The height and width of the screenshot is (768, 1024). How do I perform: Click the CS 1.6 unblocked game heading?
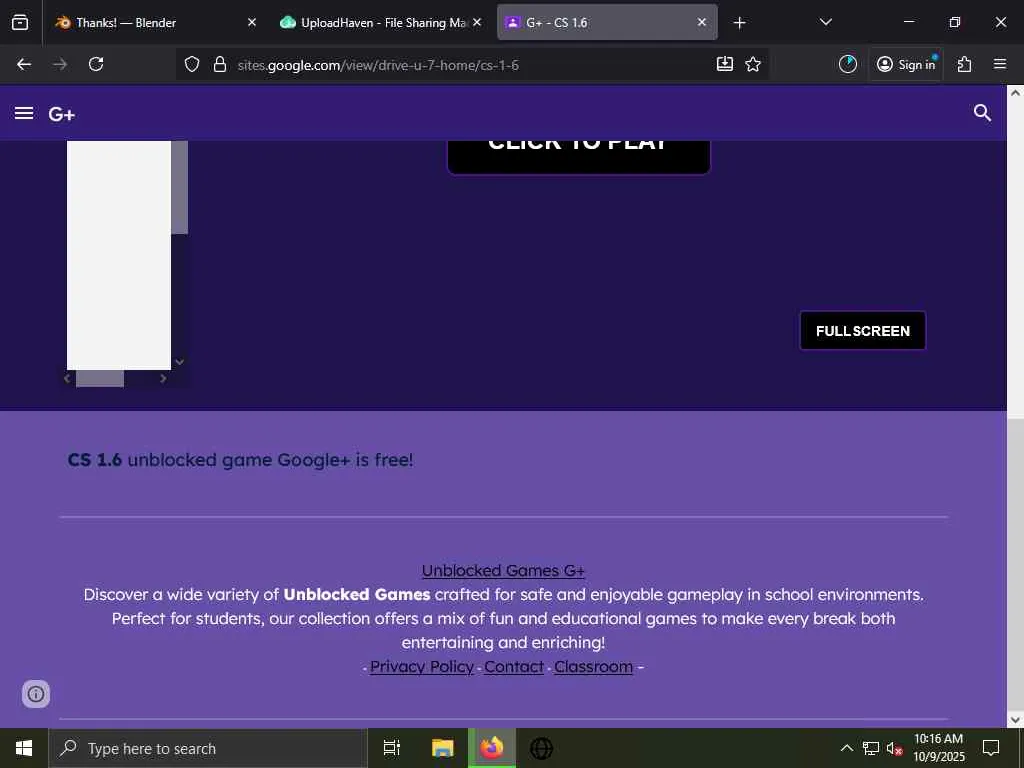240,460
